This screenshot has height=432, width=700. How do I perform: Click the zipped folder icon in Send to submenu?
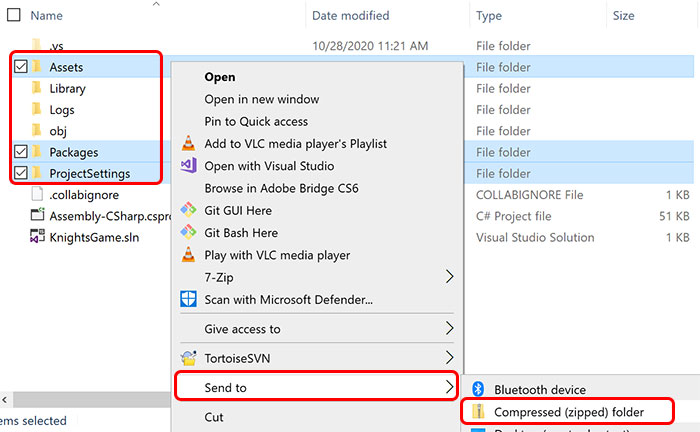pos(478,411)
